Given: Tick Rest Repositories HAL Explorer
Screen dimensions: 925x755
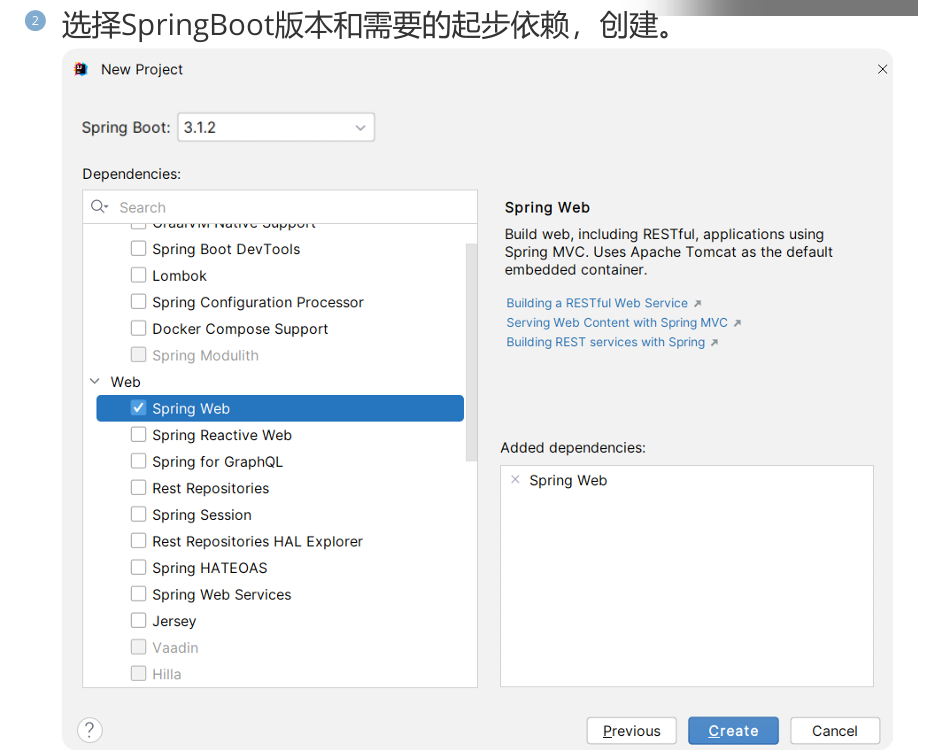Looking at the screenshot, I should point(138,540).
